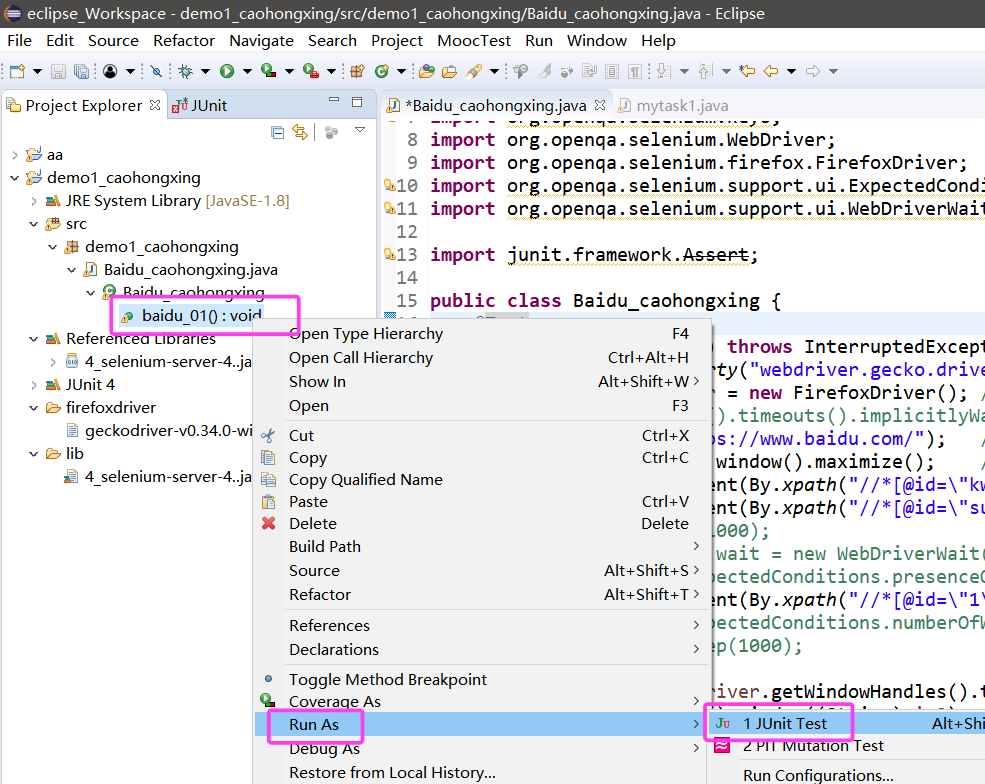This screenshot has height=784, width=985.
Task: Open dropdown arrow next to Run icon
Action: [247, 71]
